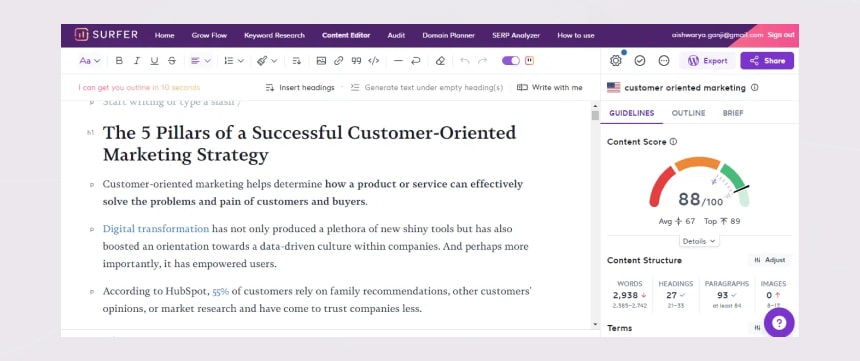Click the checkmark circle icon

[640, 61]
